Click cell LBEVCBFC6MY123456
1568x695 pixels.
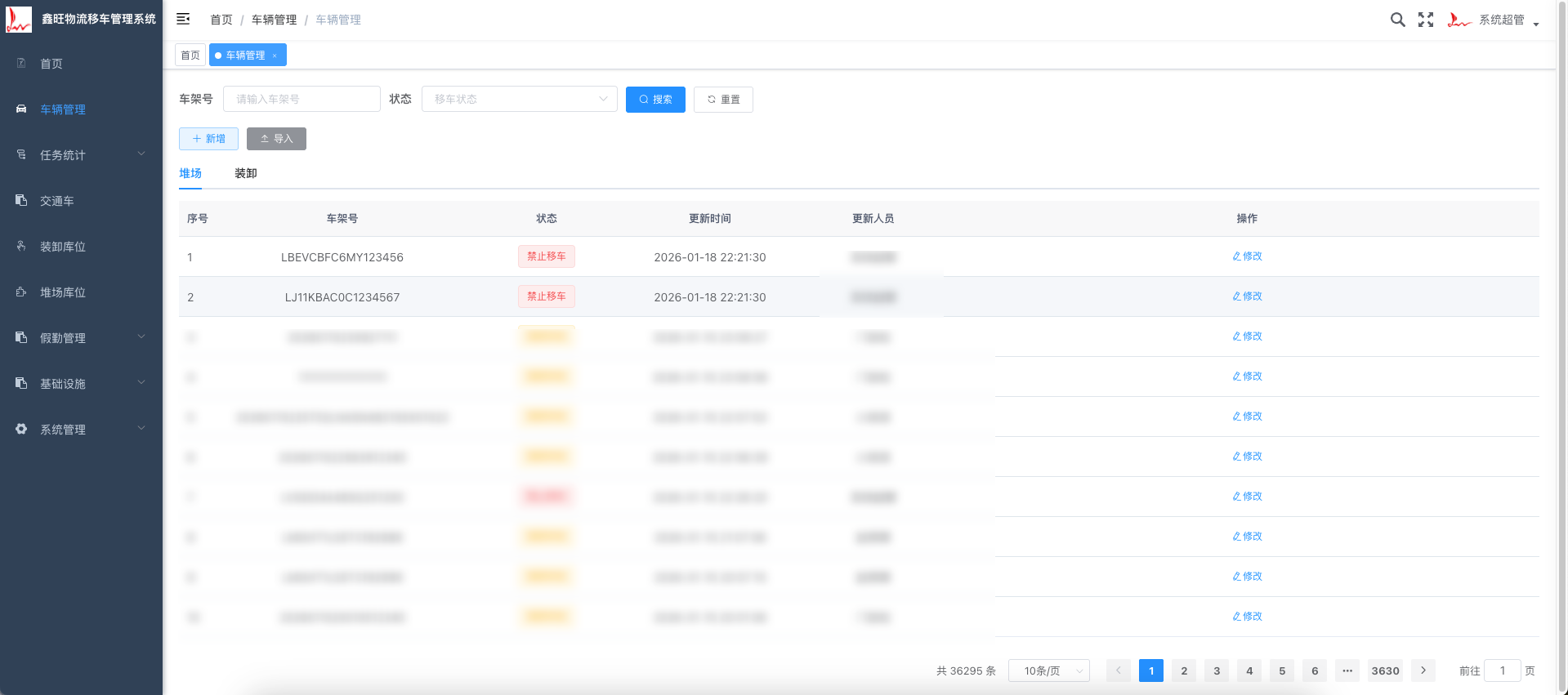coord(342,257)
